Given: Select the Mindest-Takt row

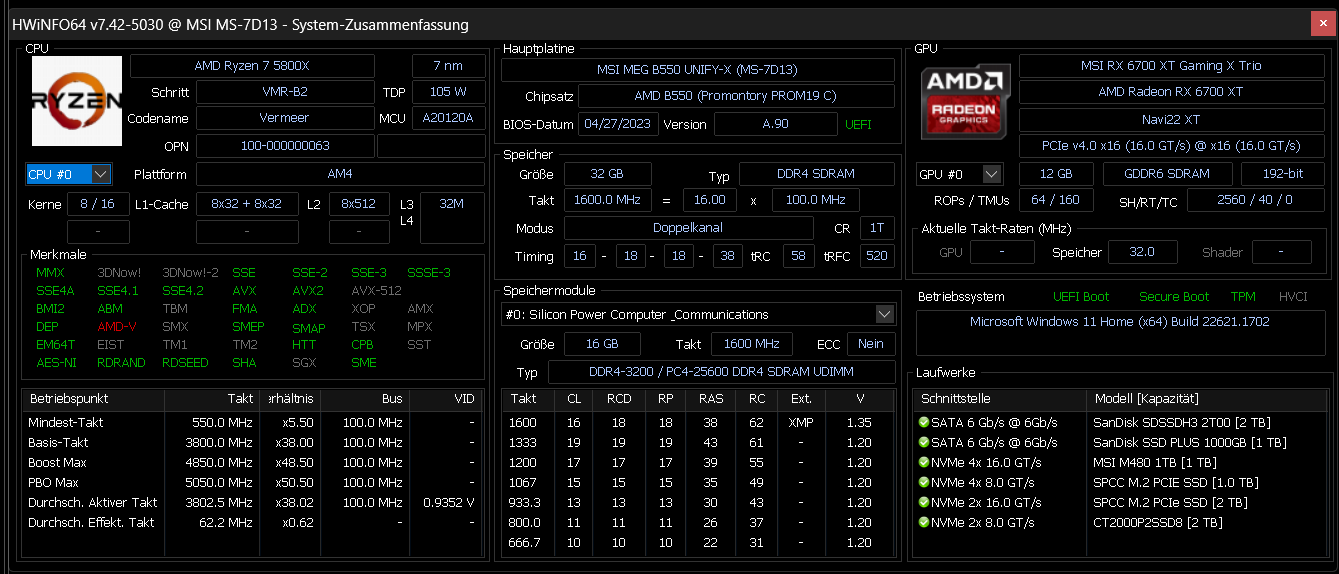Looking at the screenshot, I should point(253,422).
